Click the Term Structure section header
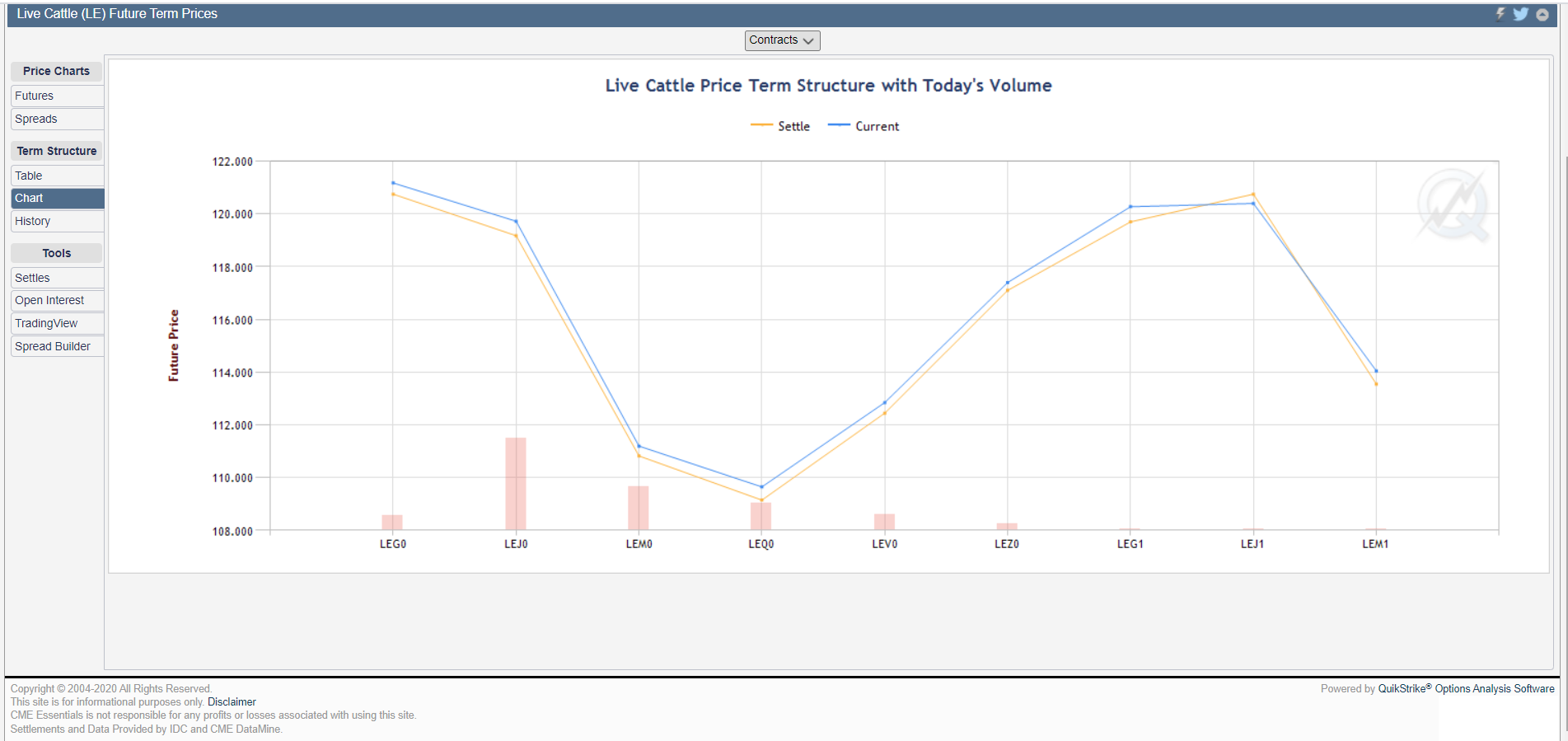The width and height of the screenshot is (1568, 741). (56, 151)
